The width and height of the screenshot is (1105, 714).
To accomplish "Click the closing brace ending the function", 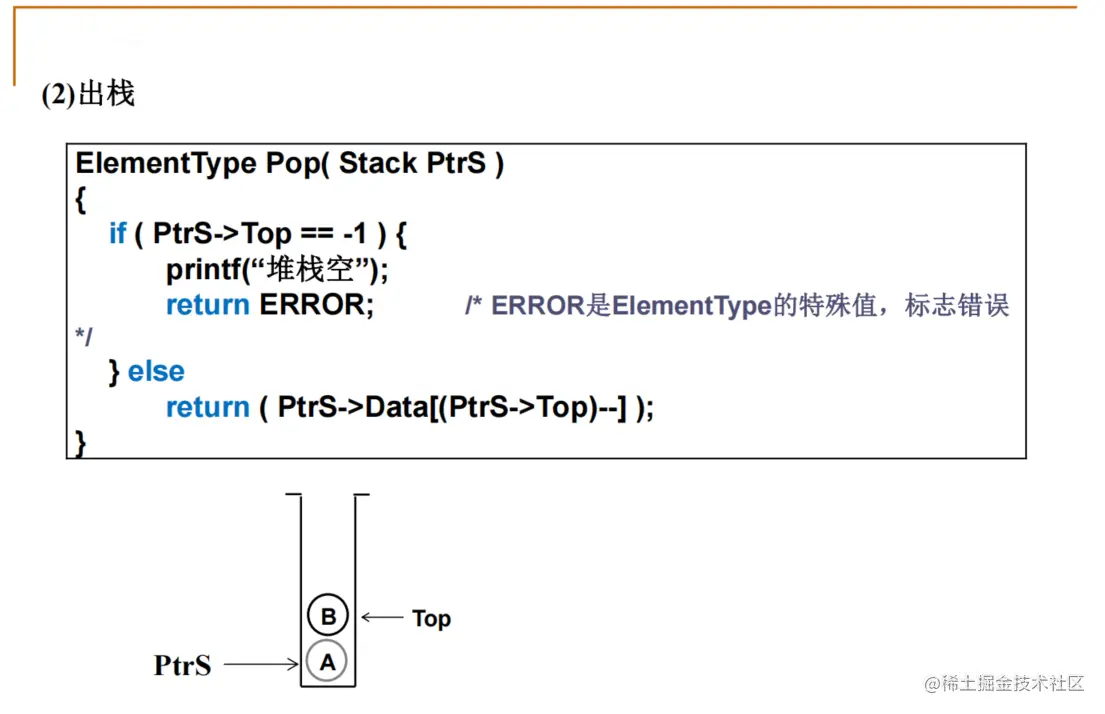I will pyautogui.click(x=81, y=441).
